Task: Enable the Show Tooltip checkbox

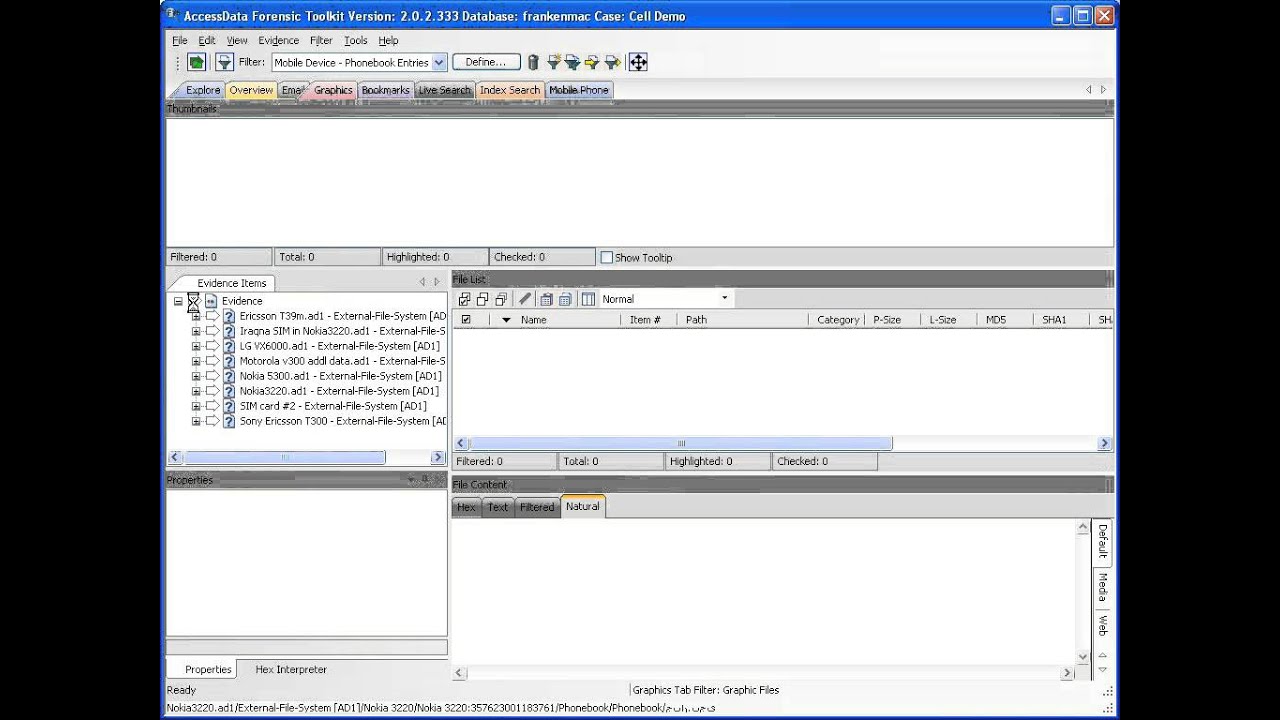Action: (606, 257)
